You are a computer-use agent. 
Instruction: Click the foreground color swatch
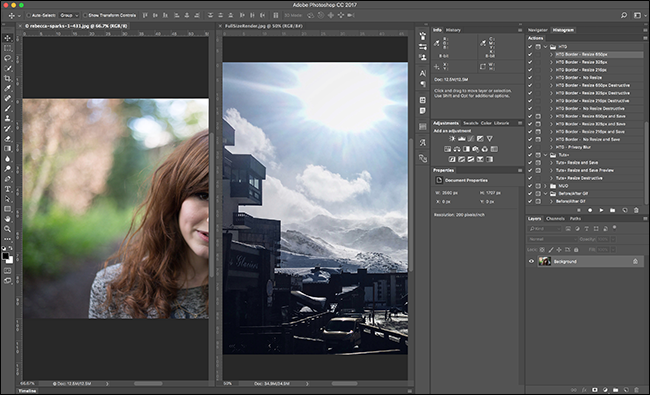coord(5,256)
